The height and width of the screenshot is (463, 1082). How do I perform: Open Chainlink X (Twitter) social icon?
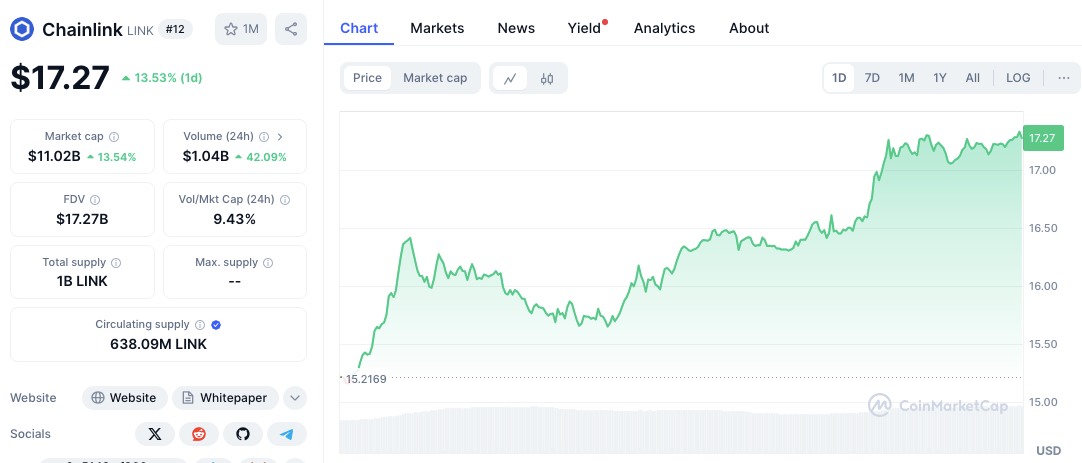tap(155, 434)
